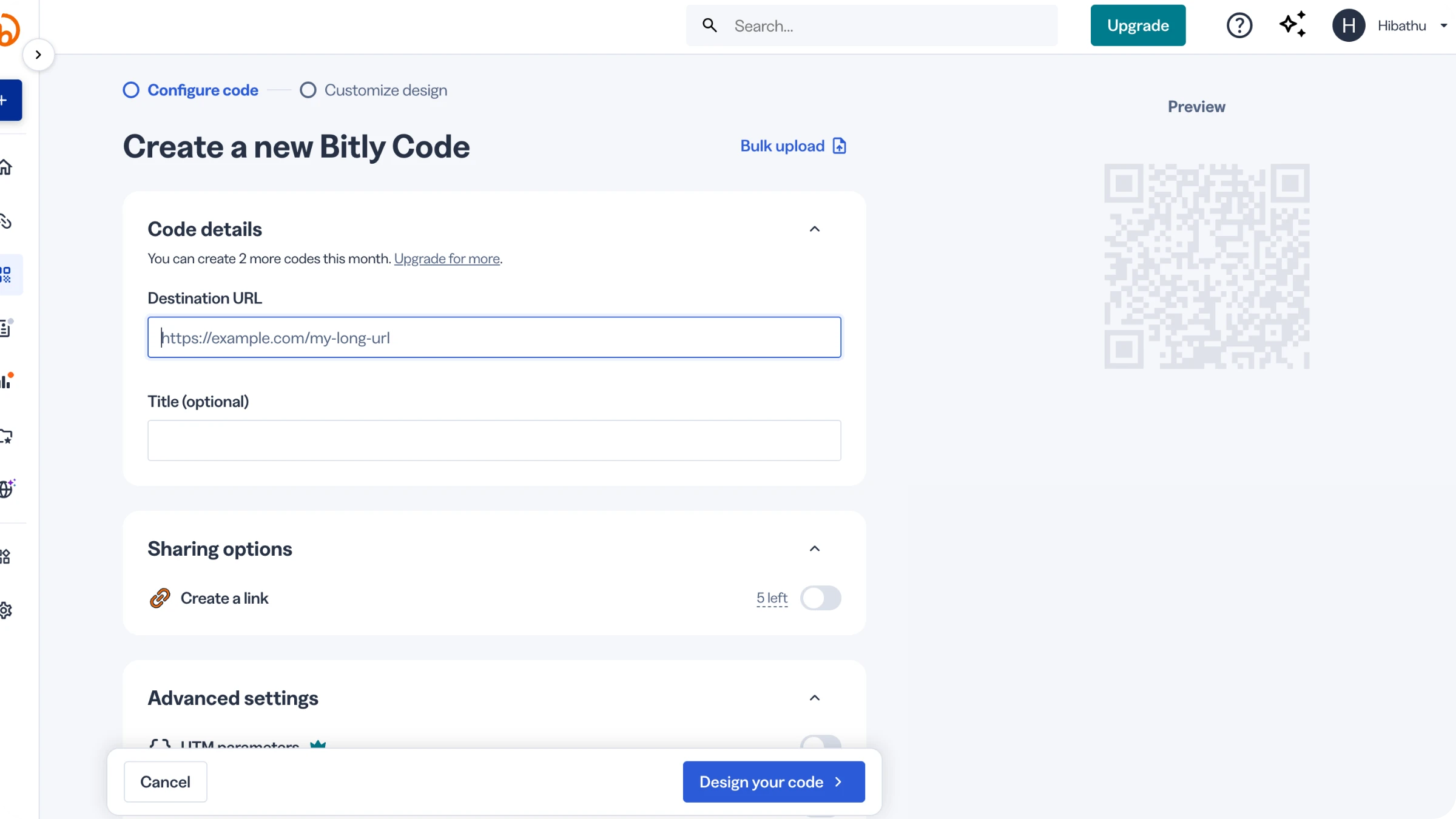Click the Create a link chain icon

(160, 598)
